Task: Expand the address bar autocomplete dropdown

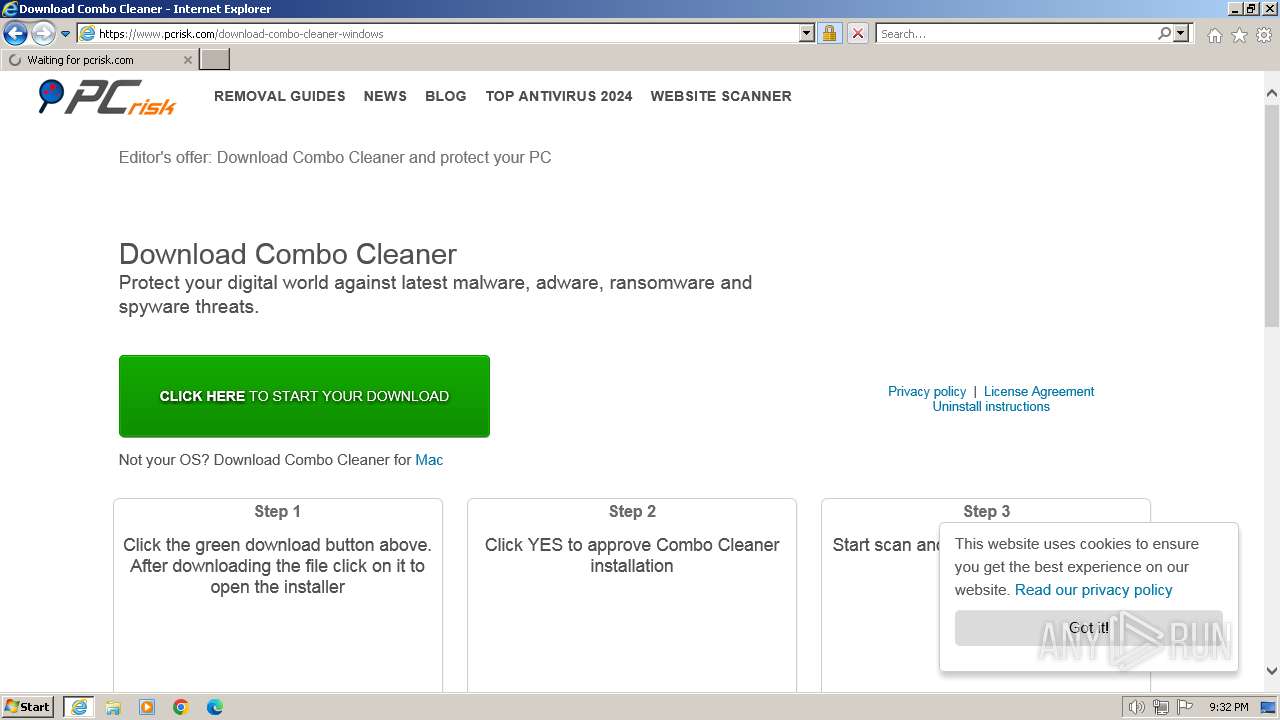Action: pos(807,34)
